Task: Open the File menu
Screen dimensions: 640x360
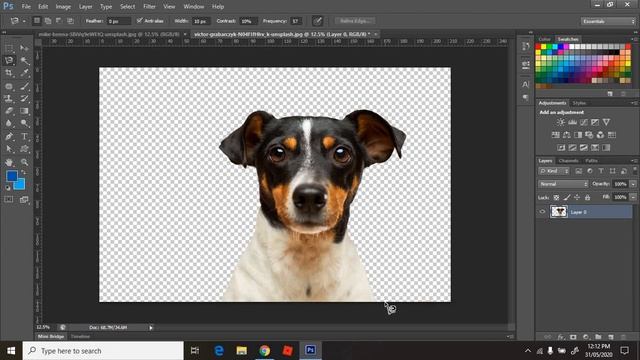Action: 26,7
